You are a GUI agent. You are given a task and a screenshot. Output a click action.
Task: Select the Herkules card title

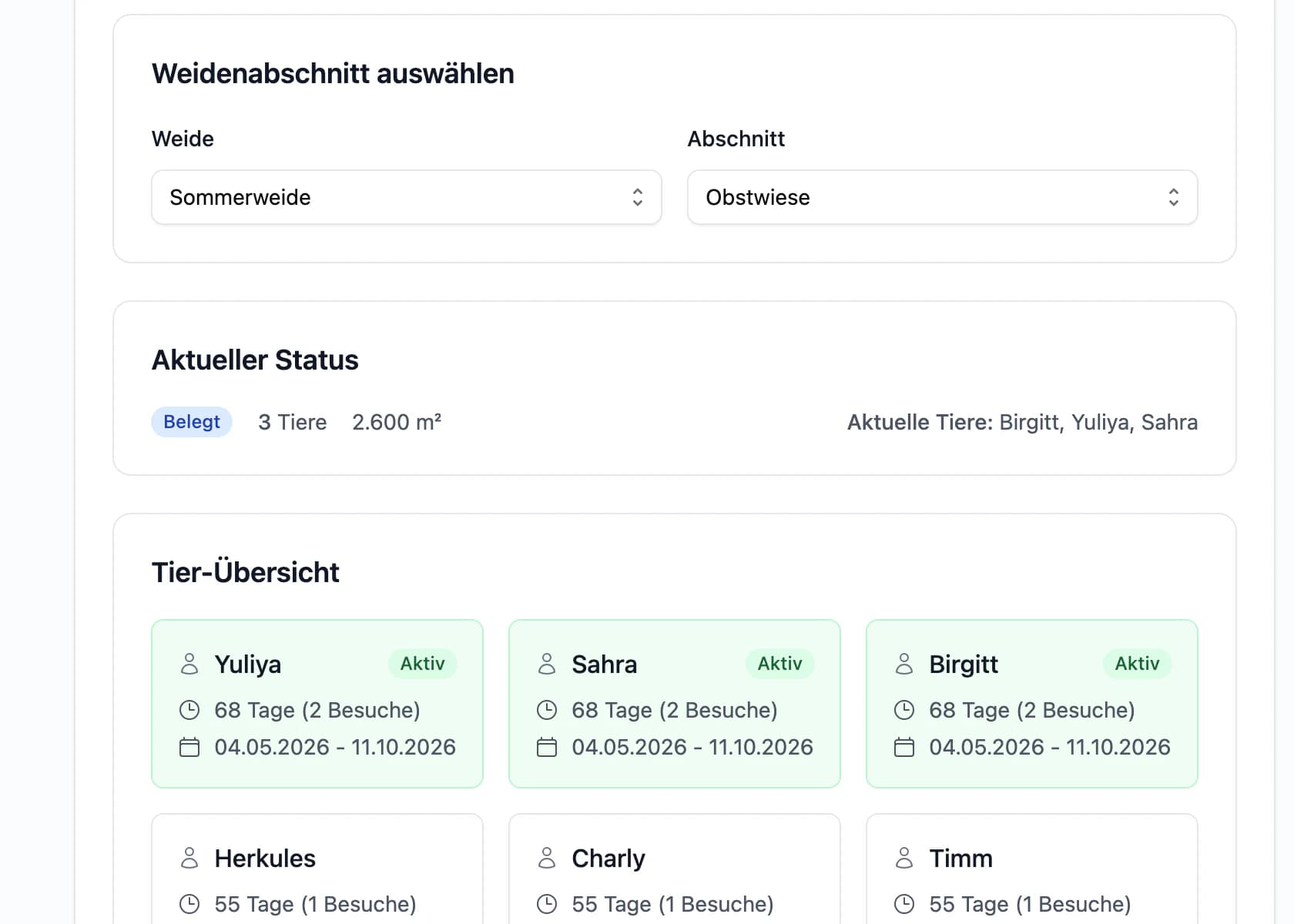[265, 859]
